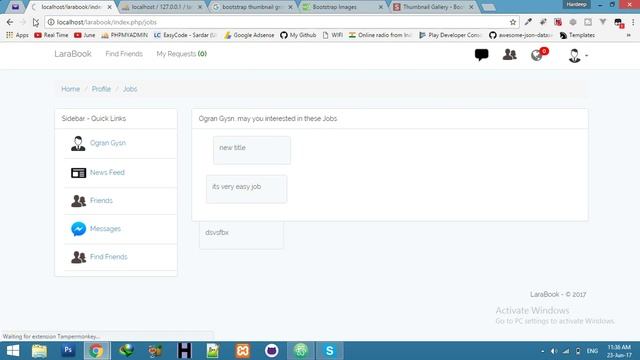Open the notifications globe icon
Viewport: 640px width, 360px height.
537,55
